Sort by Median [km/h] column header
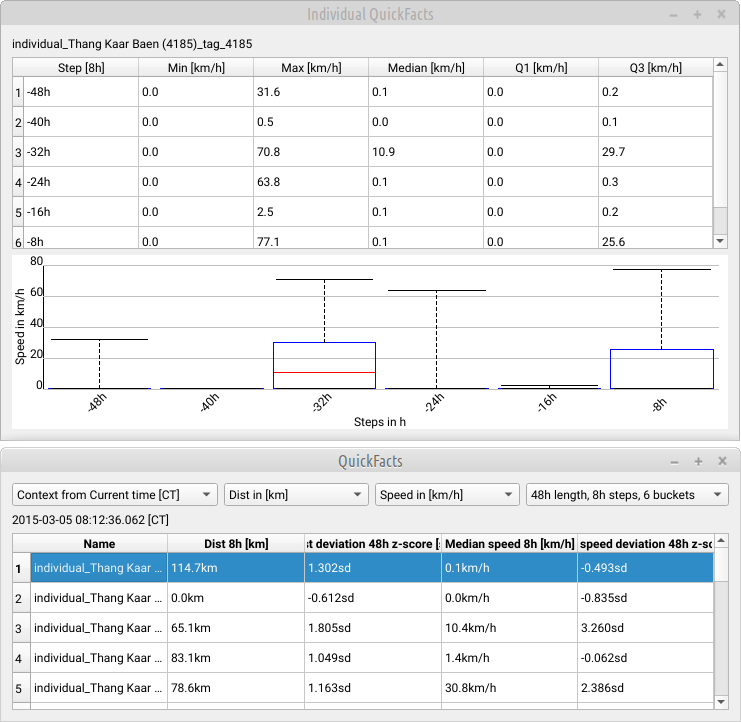The image size is (741, 722). [x=426, y=68]
